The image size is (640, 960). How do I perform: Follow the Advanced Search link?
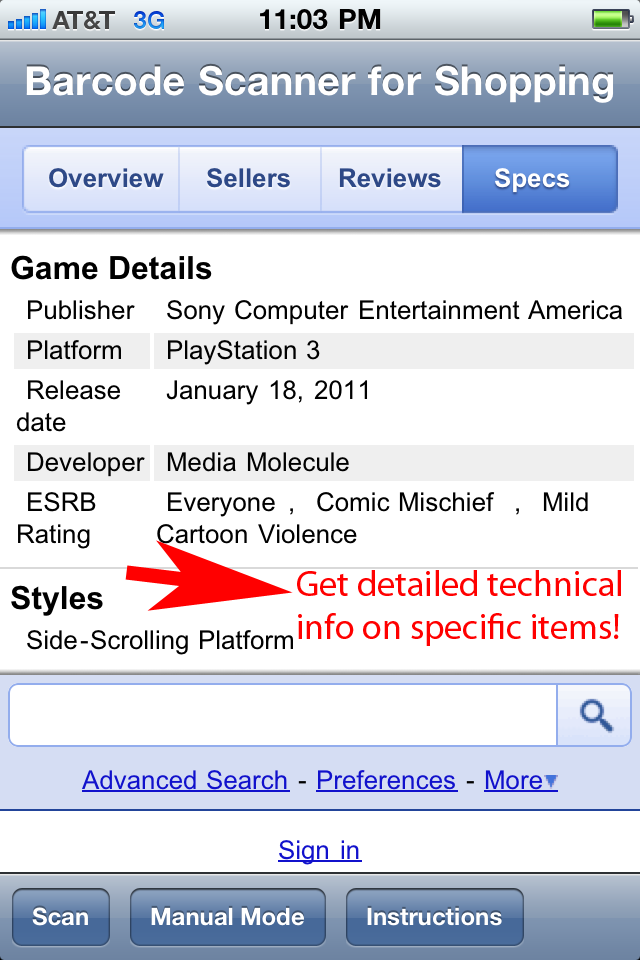185,780
